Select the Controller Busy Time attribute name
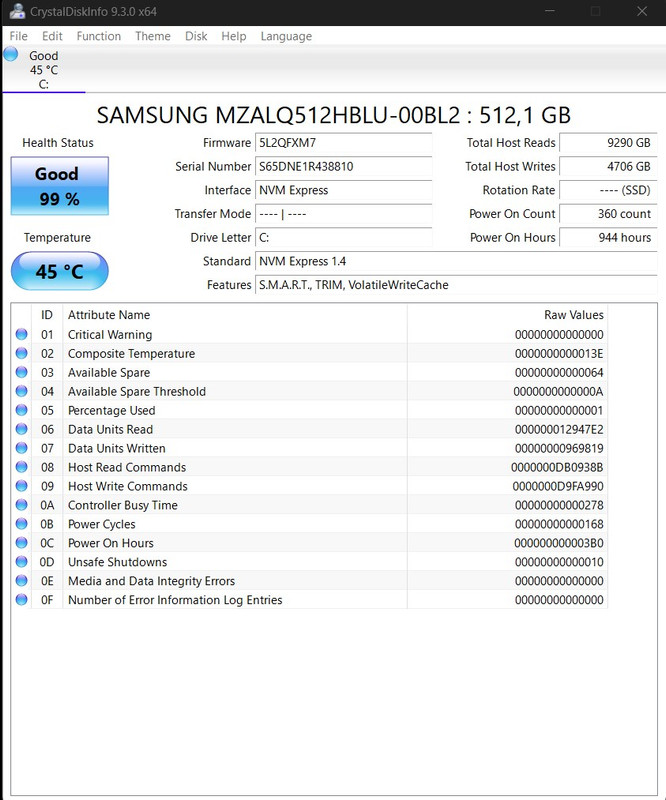Screen dimensions: 666x800 [122, 505]
